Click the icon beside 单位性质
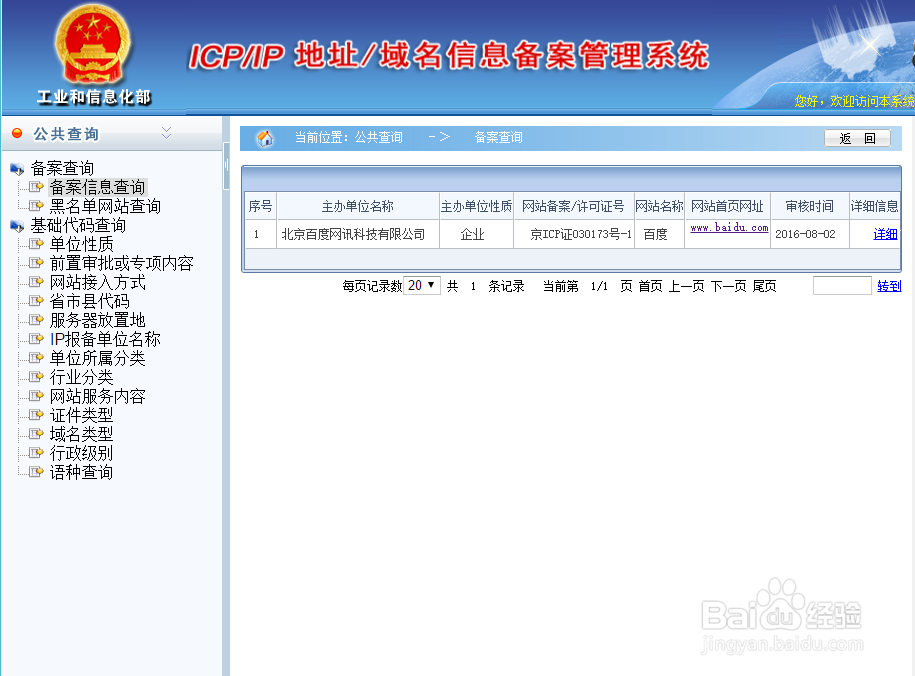 tap(36, 243)
